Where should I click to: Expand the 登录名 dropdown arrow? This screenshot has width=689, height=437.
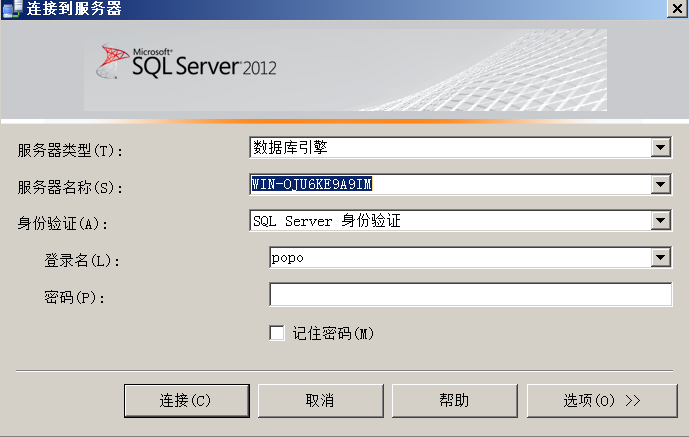click(x=660, y=257)
